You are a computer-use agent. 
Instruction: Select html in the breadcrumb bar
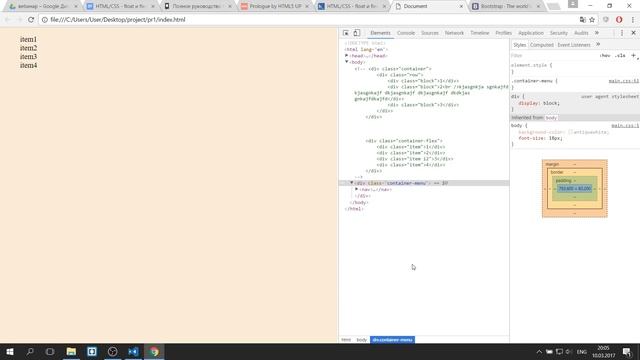pyautogui.click(x=346, y=340)
